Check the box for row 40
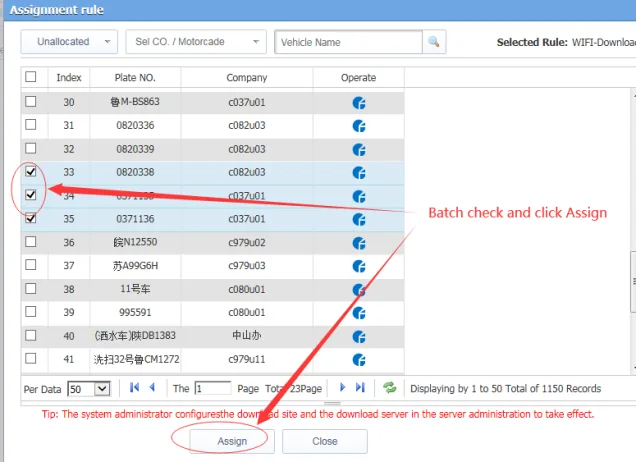This screenshot has height=462, width=636. (x=31, y=335)
